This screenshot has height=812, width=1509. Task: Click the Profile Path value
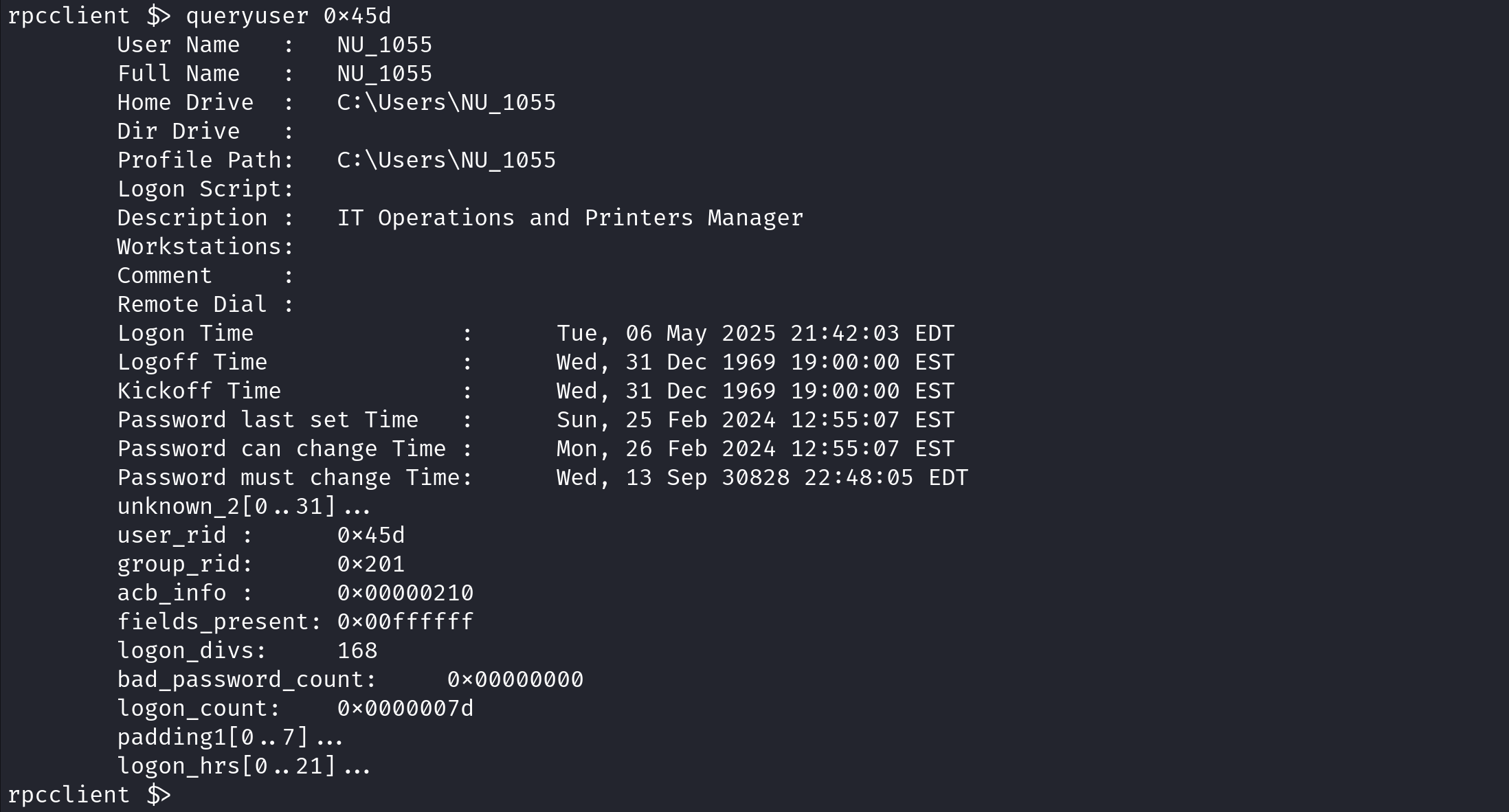pyautogui.click(x=447, y=161)
